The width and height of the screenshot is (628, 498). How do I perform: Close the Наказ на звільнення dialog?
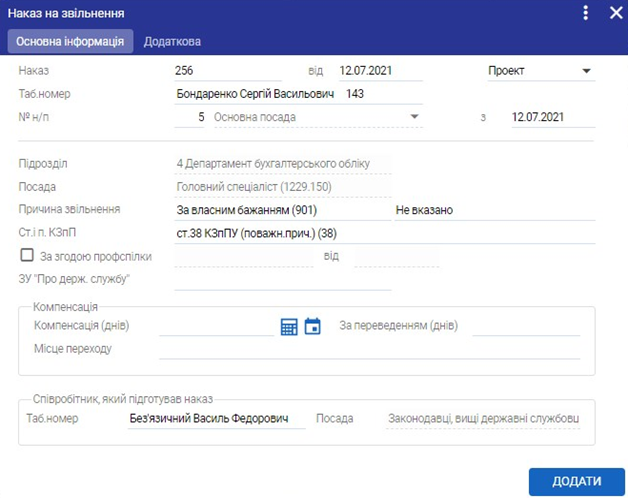tap(615, 13)
